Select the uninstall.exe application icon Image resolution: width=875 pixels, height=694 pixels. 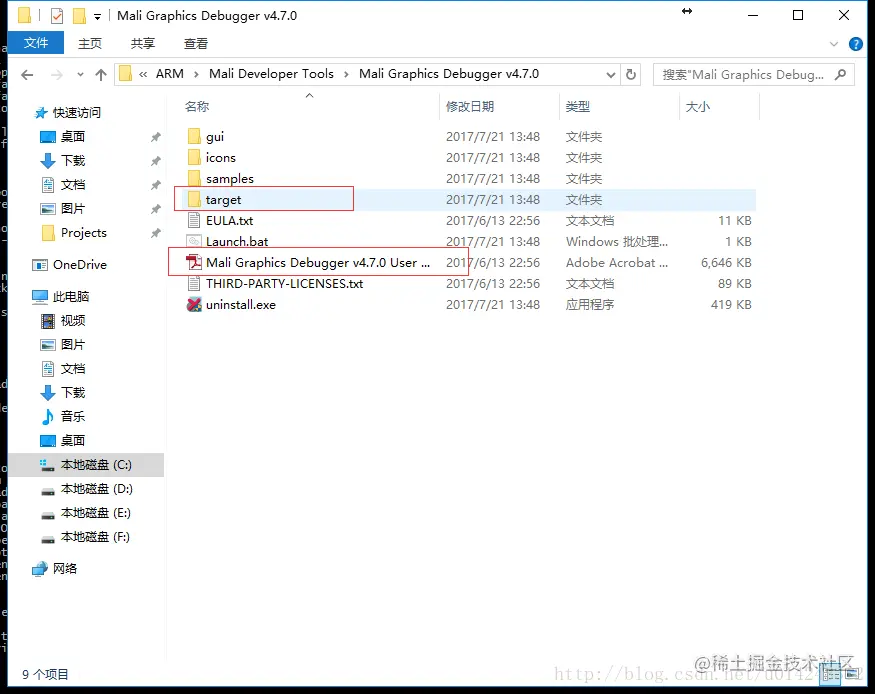click(x=194, y=305)
